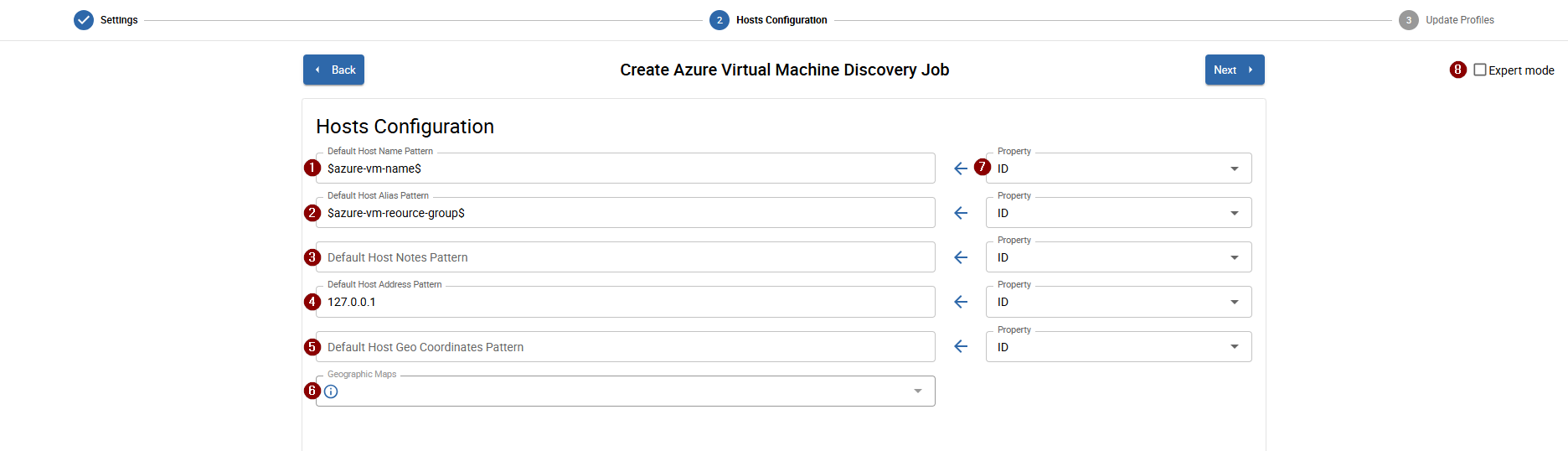
Task: Open Property dropdown for Host Name Pattern
Action: [1118, 168]
